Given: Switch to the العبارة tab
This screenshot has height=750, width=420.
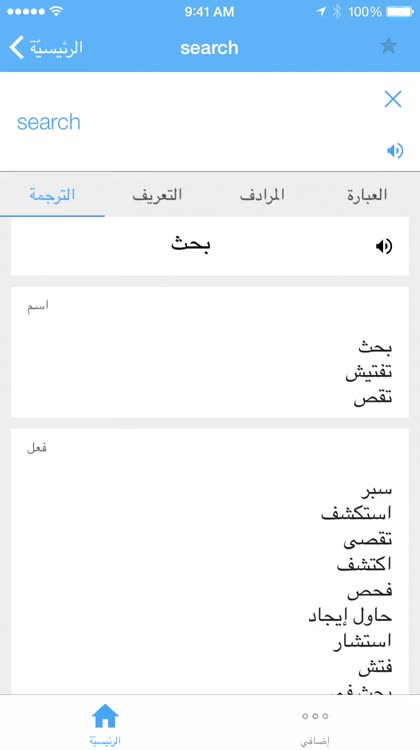Looking at the screenshot, I should [367, 195].
